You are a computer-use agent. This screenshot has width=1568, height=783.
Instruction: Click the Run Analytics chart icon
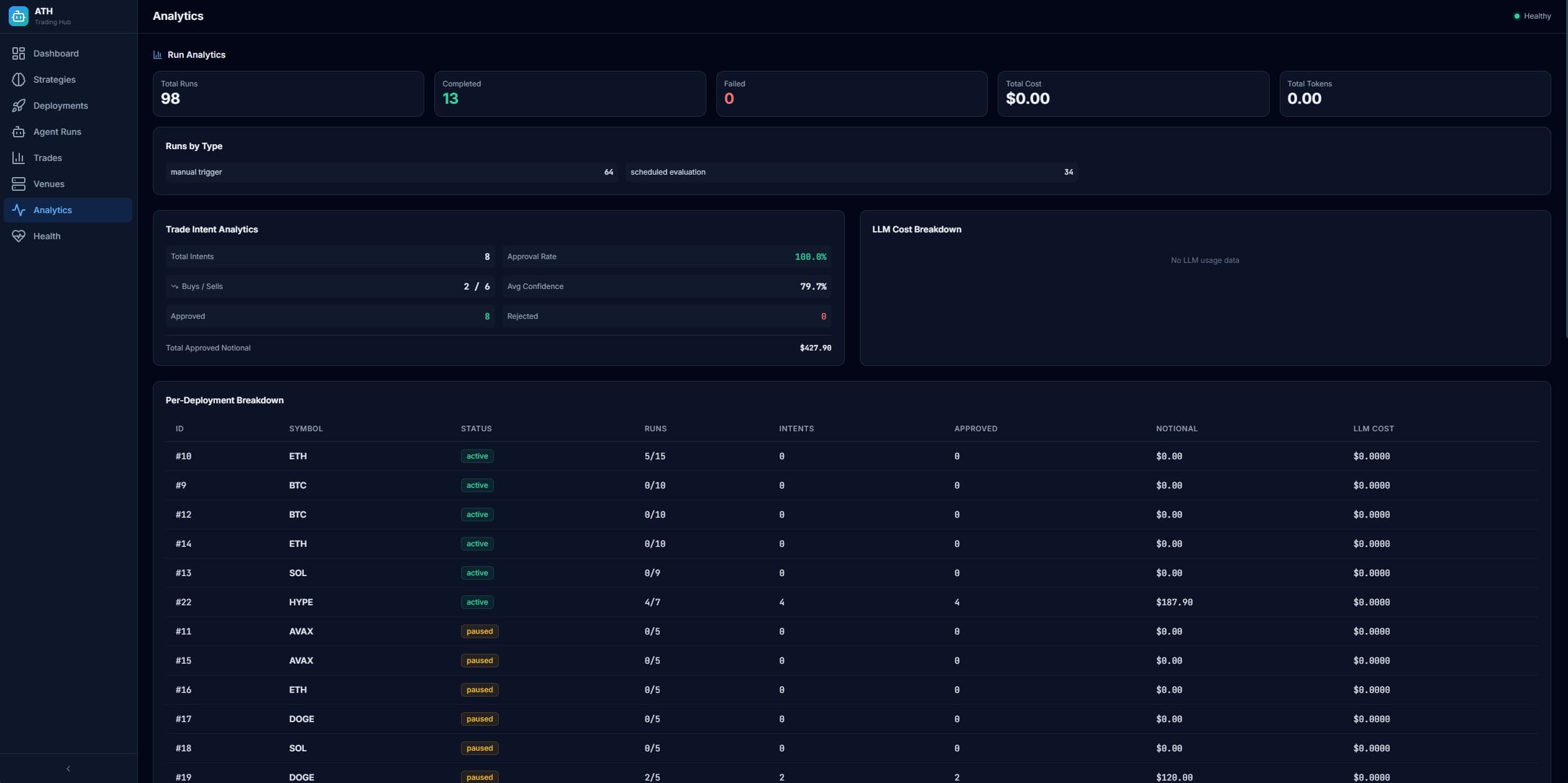157,54
